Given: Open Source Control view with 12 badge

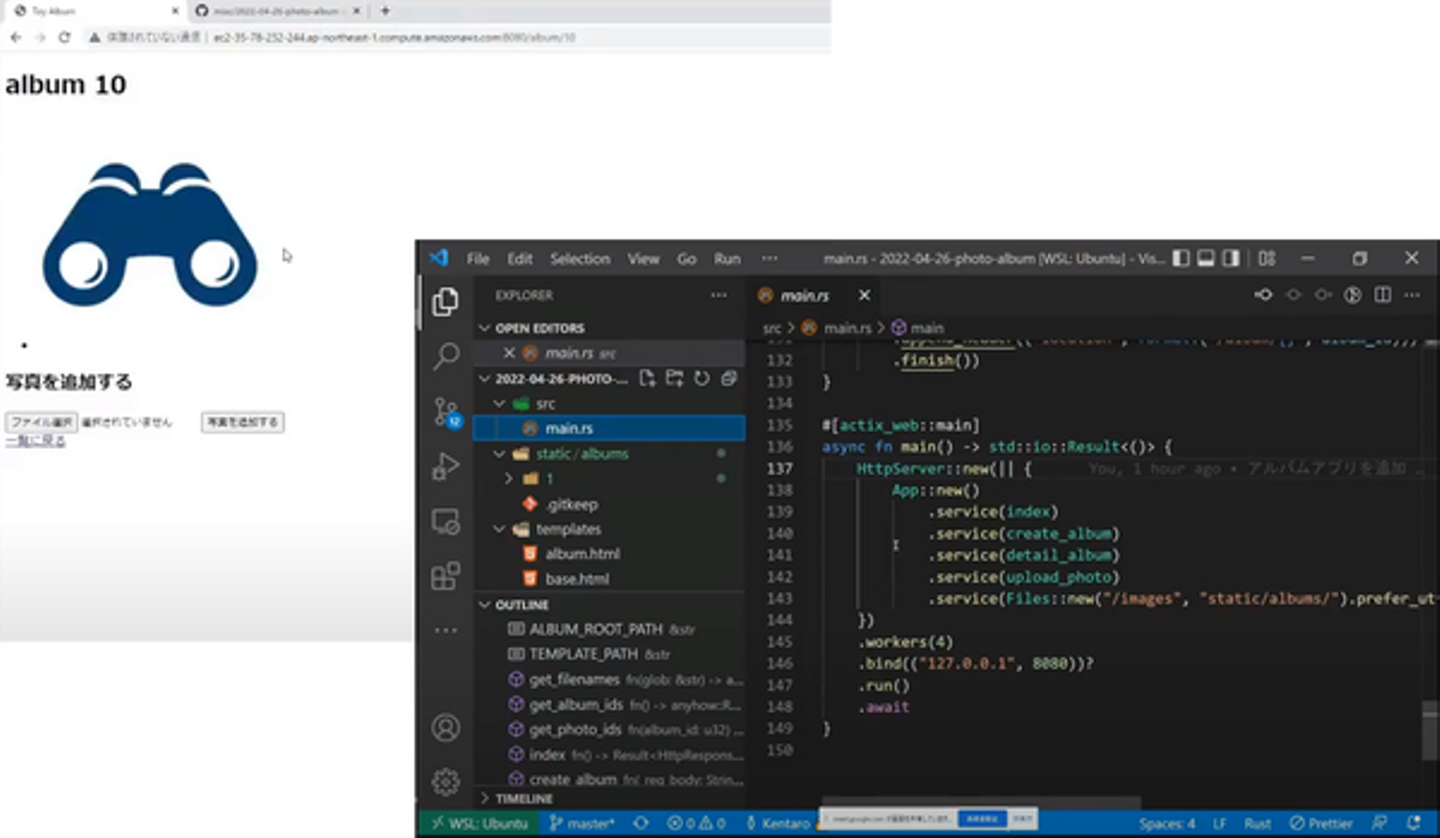Looking at the screenshot, I should click(445, 411).
